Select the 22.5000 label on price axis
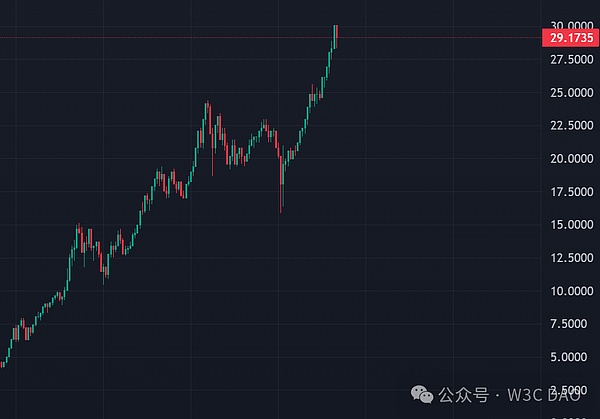 (x=568, y=125)
